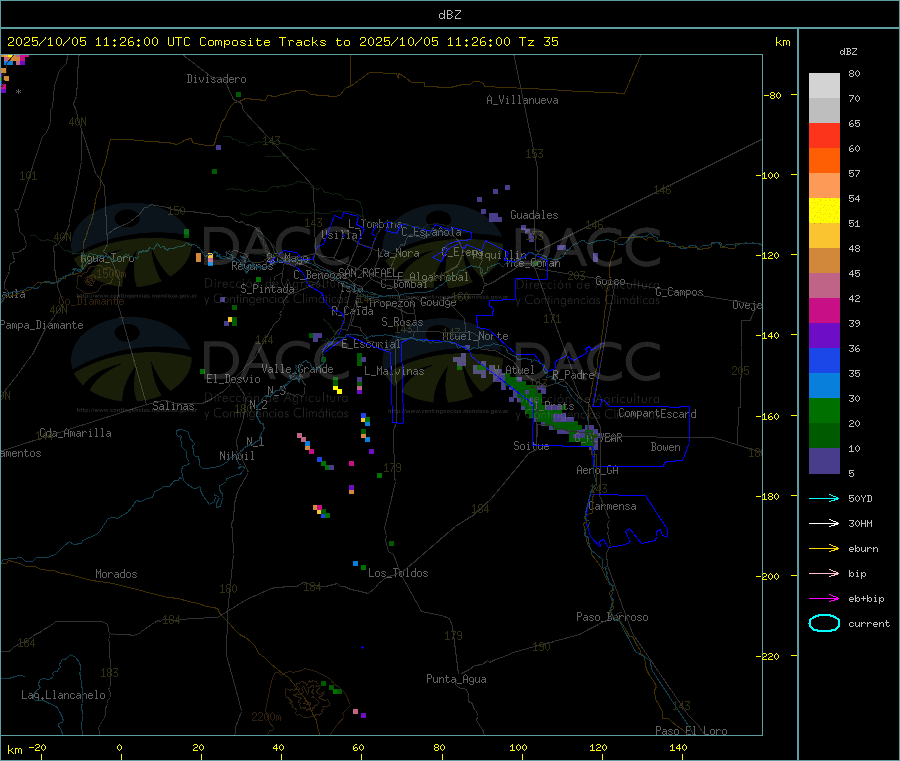Click the 'Pampa_Diamante' map label
The width and height of the screenshot is (900, 761).
42,325
